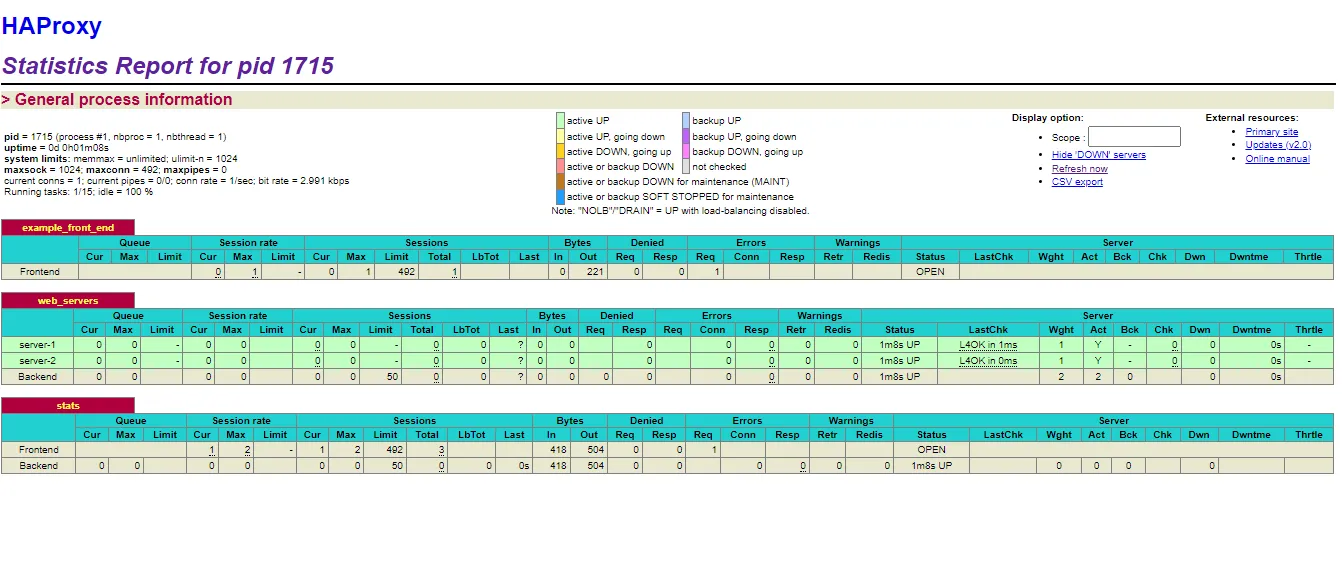Click the 'Statistics Report for pid 1715' heading
Viewport: 1342px width, 583px height.
168,67
